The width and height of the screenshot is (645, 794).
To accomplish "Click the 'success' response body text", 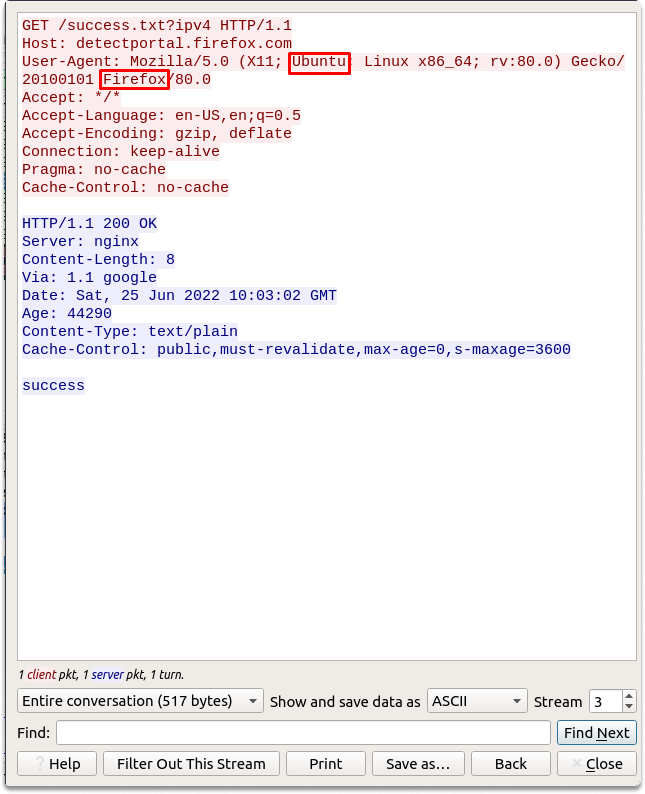I will pos(53,385).
